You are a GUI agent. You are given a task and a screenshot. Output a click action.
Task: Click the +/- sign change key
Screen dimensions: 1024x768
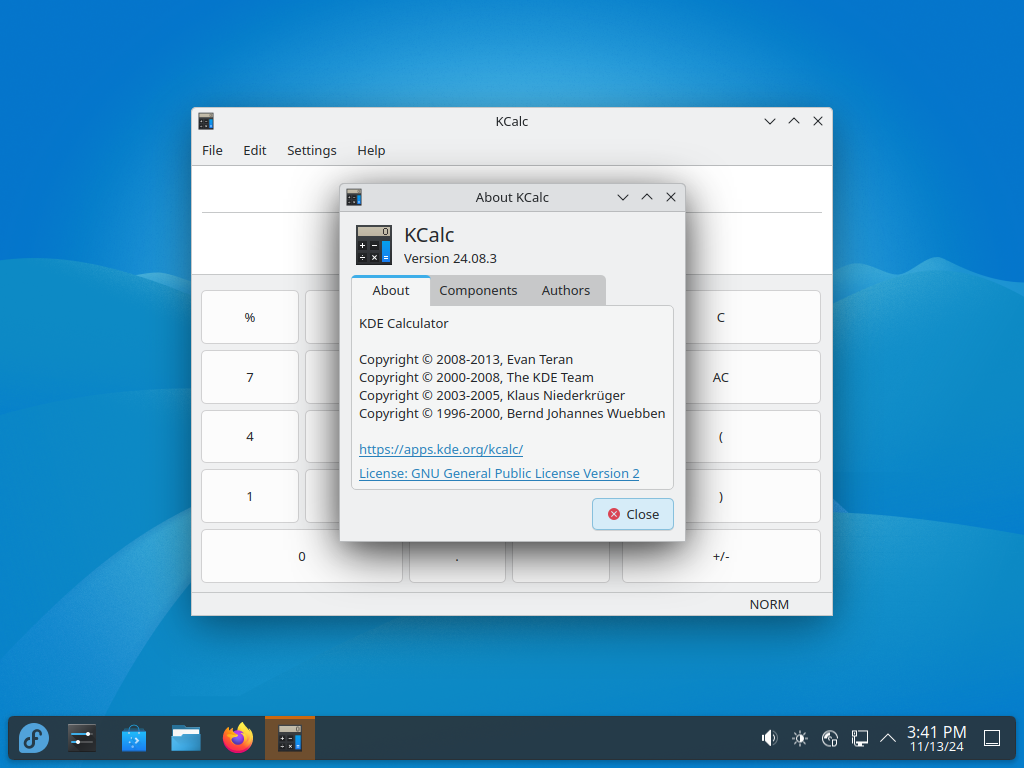[721, 556]
